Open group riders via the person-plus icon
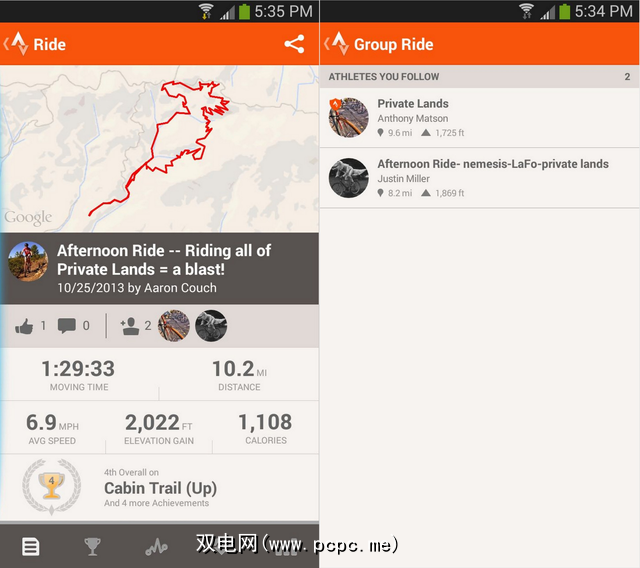 point(130,326)
